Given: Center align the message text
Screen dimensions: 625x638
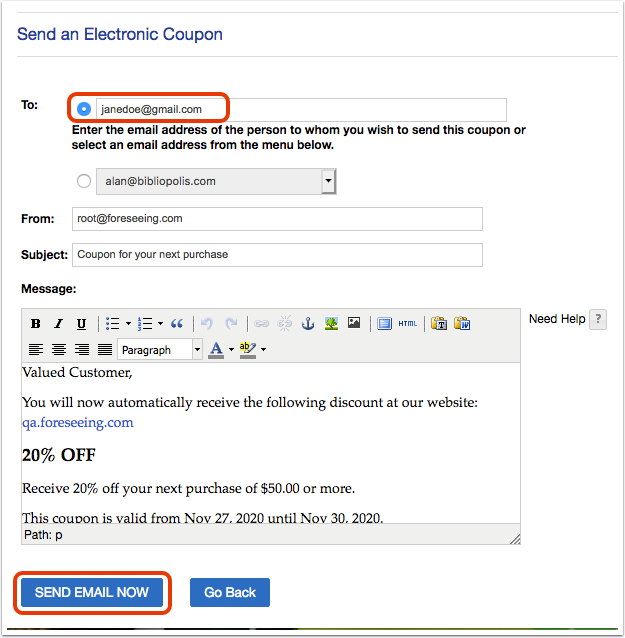Looking at the screenshot, I should click(x=59, y=350).
